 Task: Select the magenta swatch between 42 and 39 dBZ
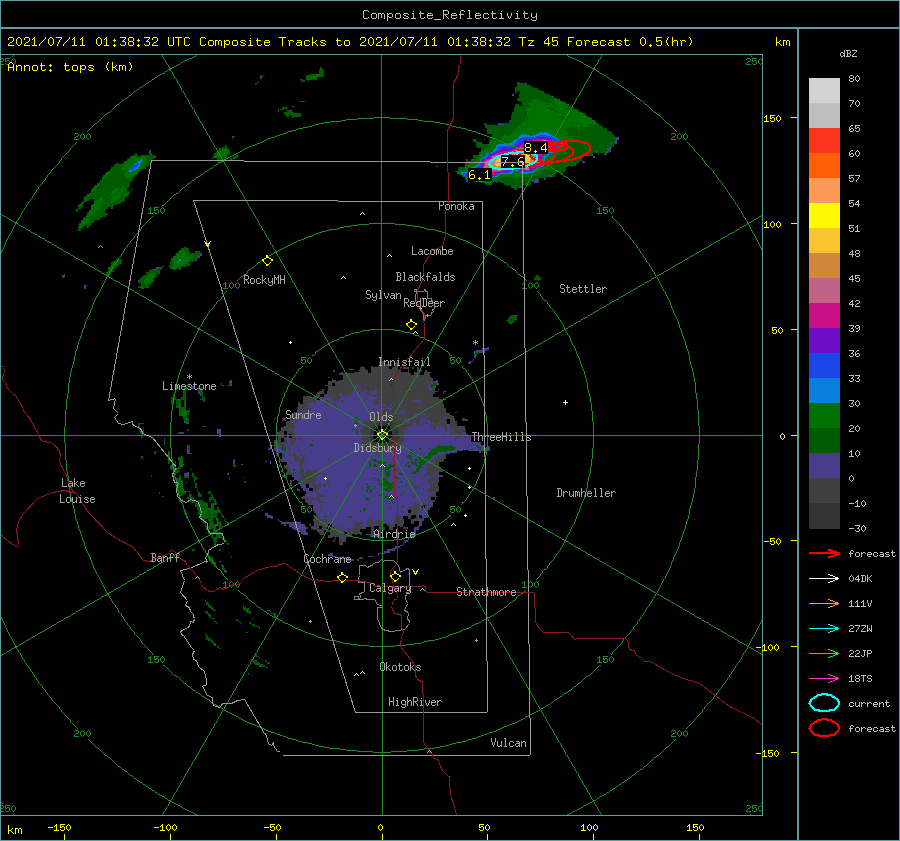[x=824, y=316]
